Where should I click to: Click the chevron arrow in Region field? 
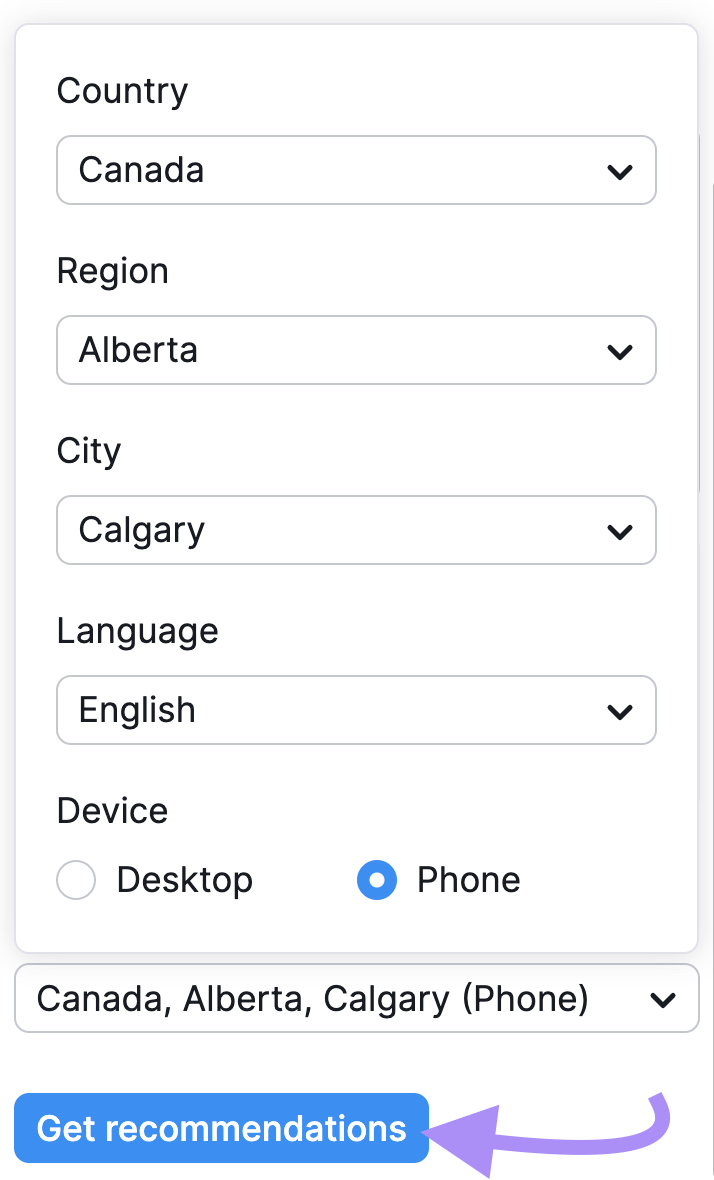620,351
